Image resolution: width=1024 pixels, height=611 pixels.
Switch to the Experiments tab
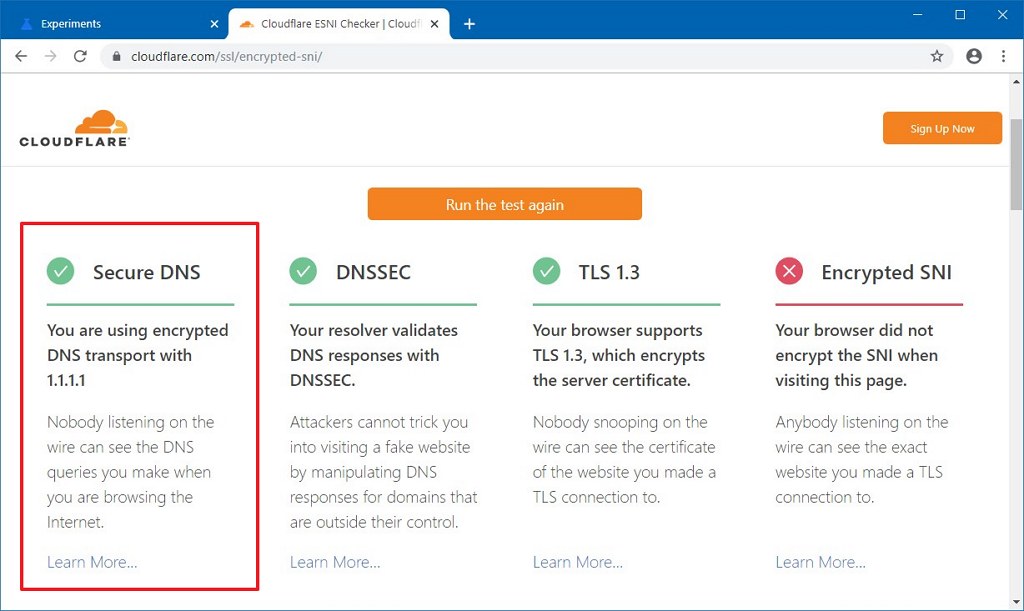click(110, 24)
